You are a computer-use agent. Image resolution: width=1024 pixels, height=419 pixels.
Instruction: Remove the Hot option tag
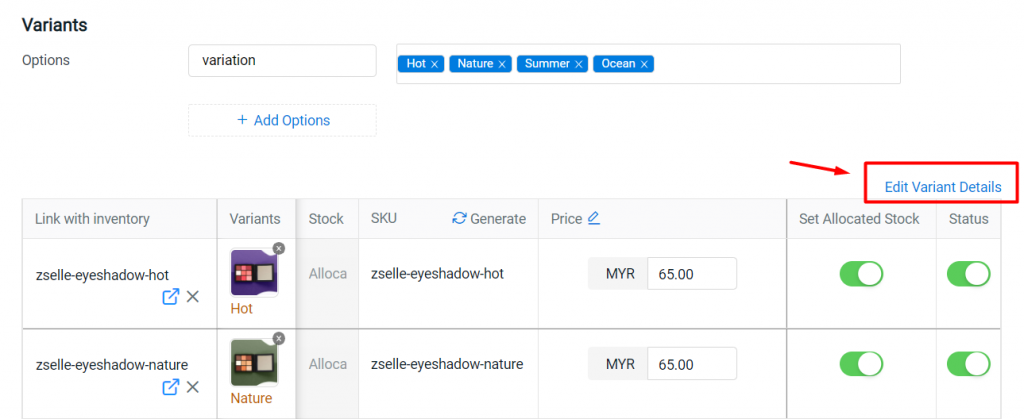[434, 64]
